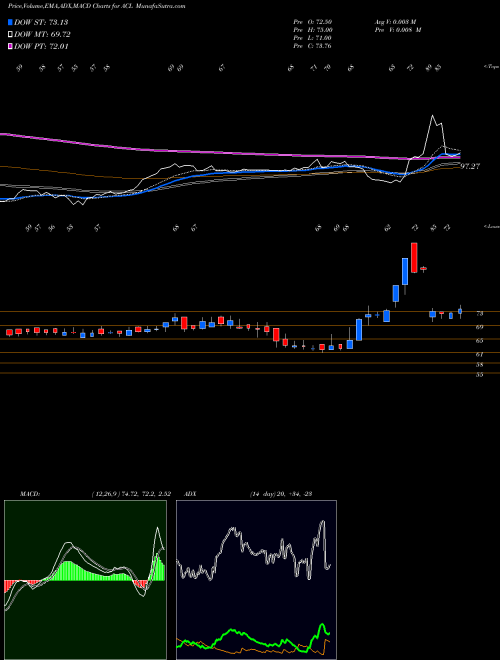Open the ADX indicator chart panel
The image size is (500, 660).
(x=256, y=580)
